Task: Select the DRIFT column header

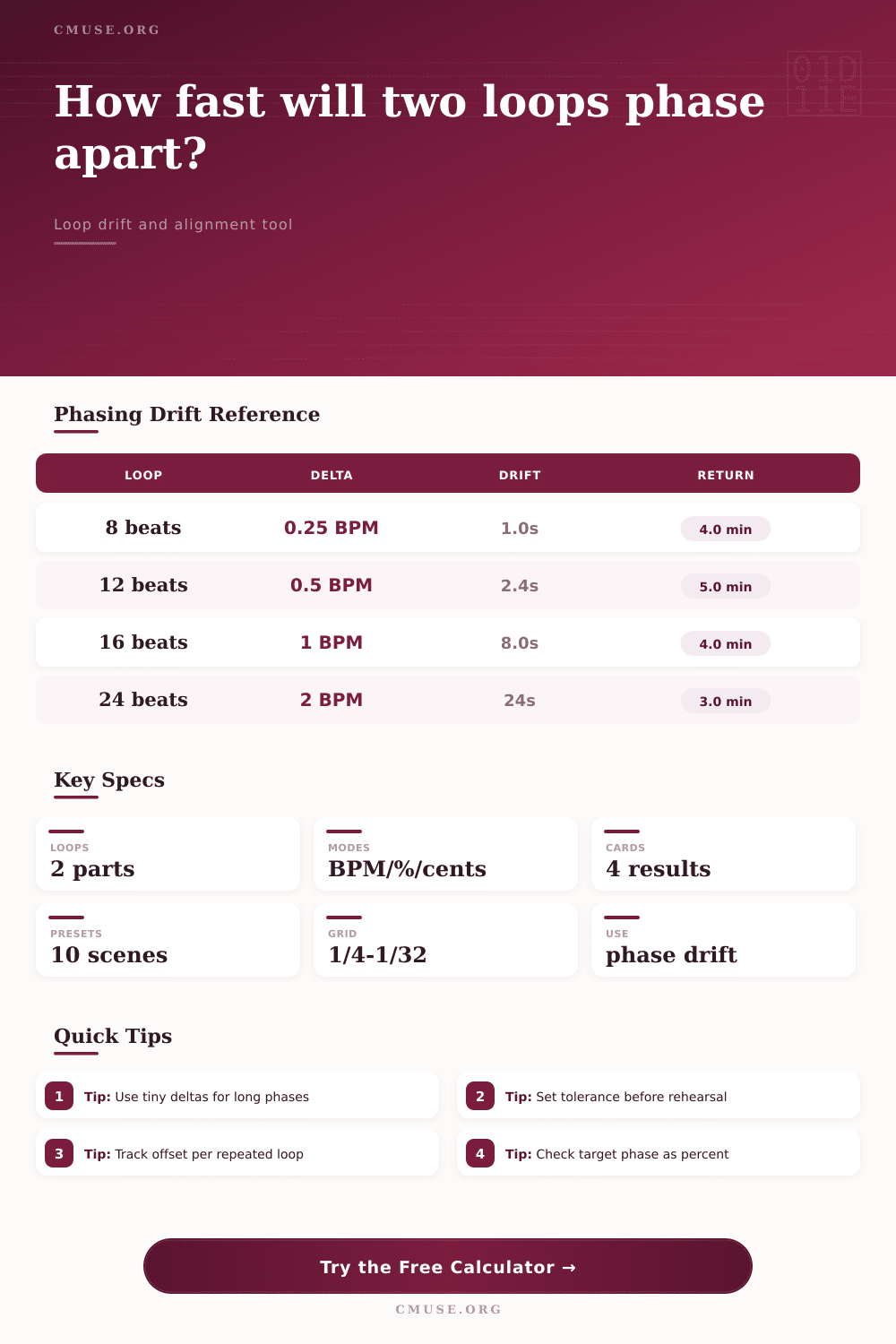Action: point(520,475)
